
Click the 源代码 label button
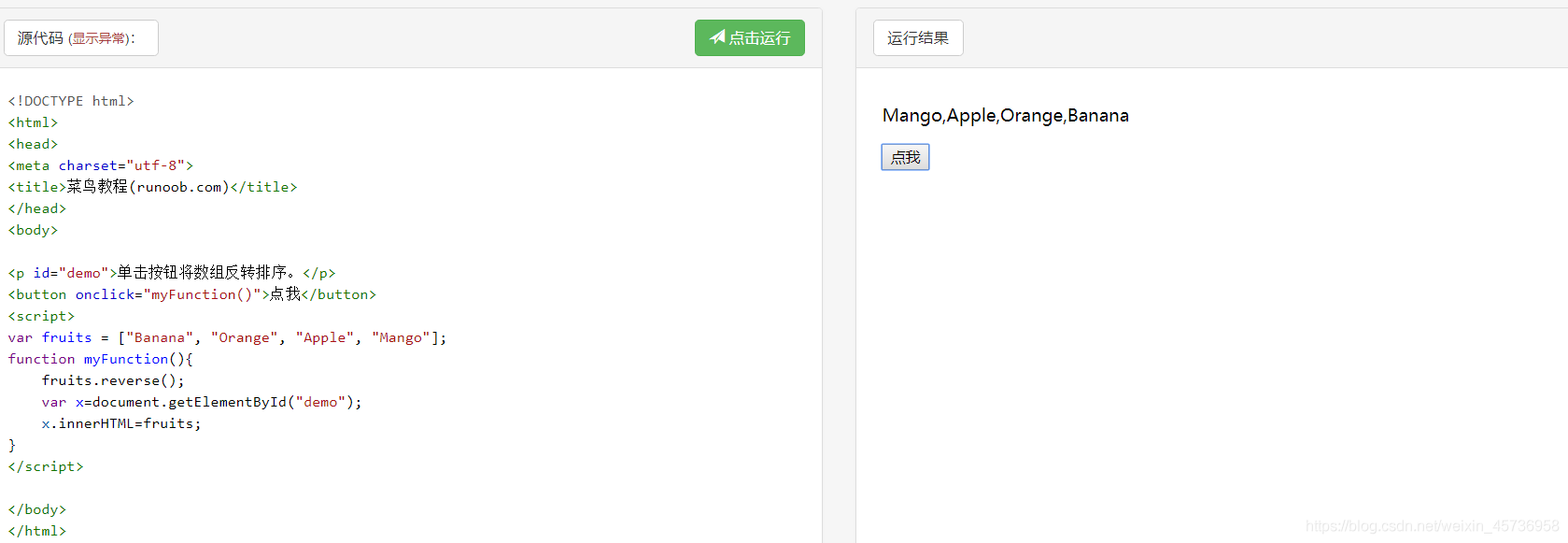click(x=81, y=38)
